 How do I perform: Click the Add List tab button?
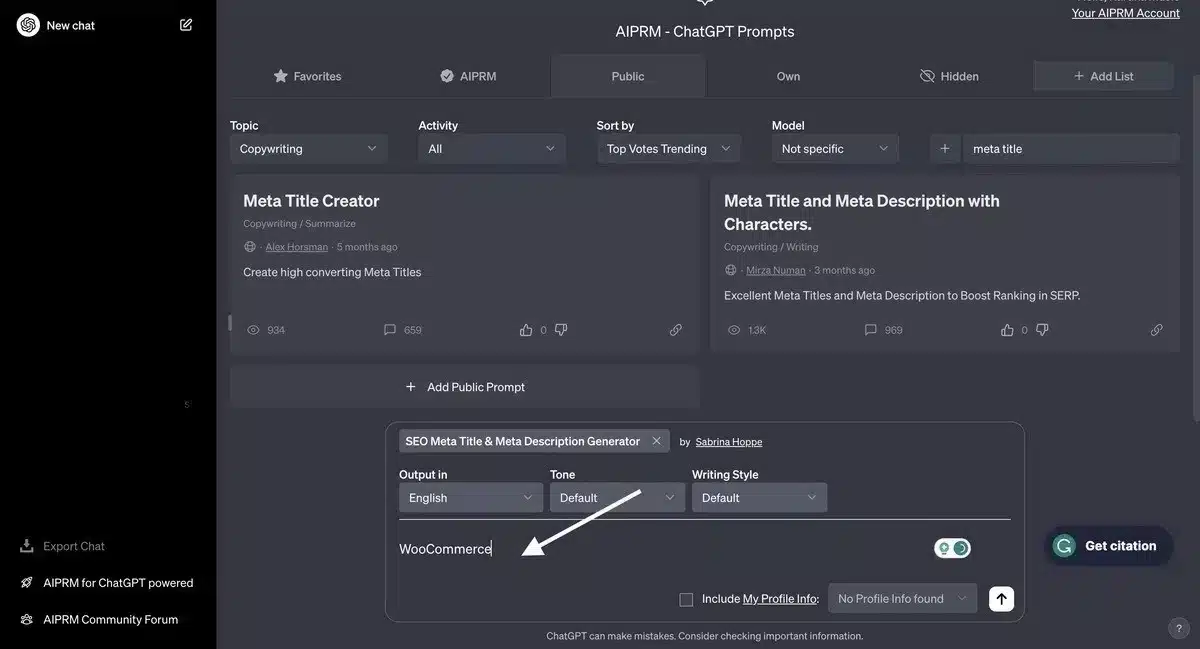(1104, 76)
